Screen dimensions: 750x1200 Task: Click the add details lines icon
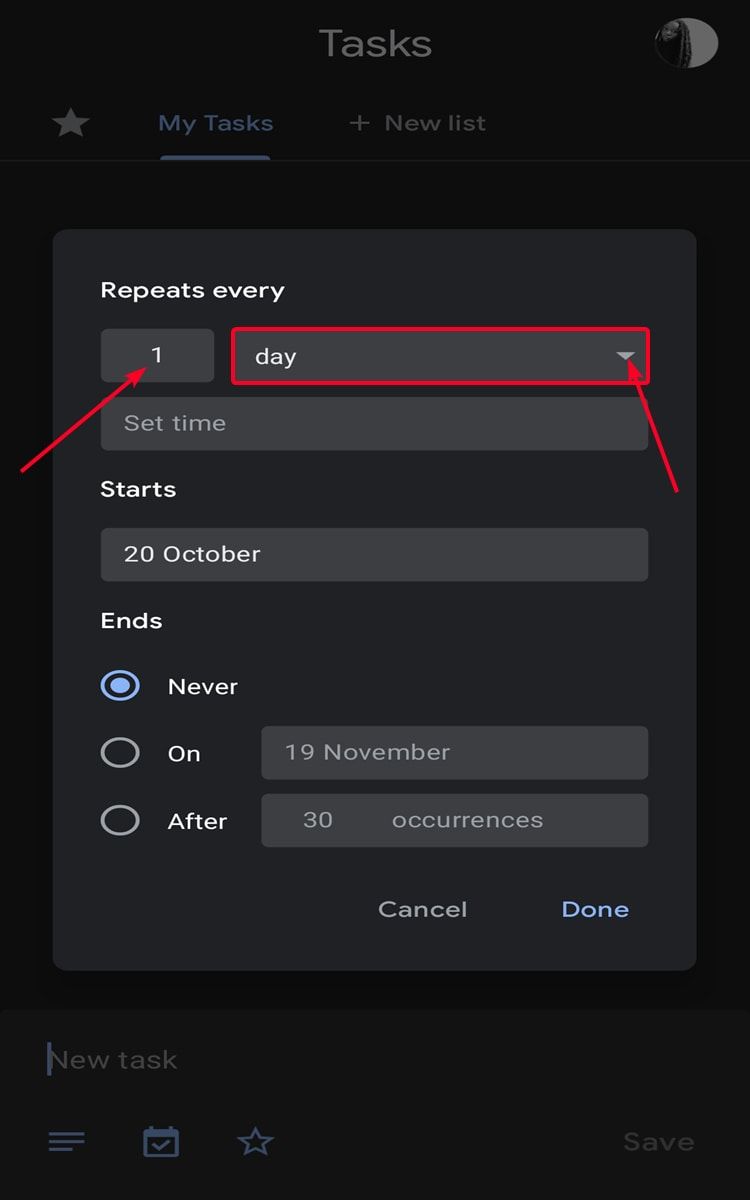[66, 1140]
